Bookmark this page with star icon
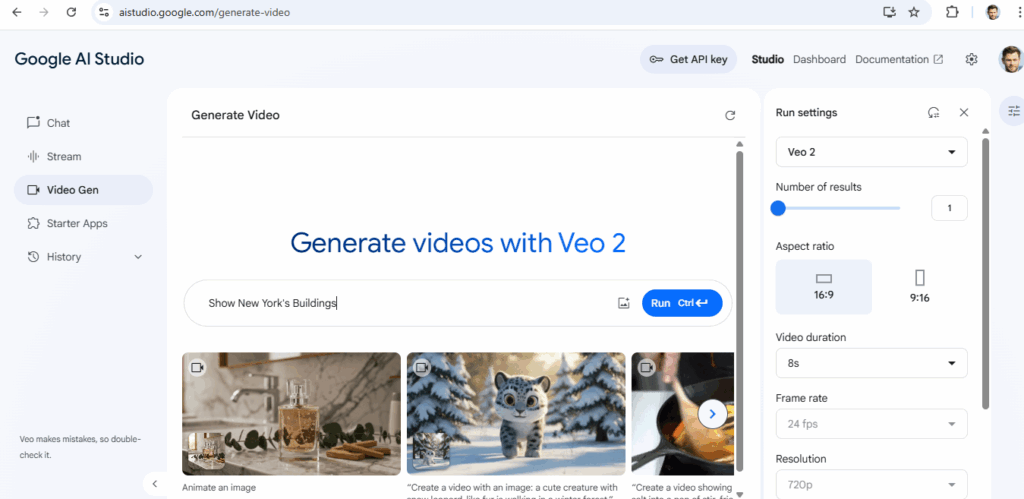This screenshot has width=1024, height=499. click(x=914, y=12)
